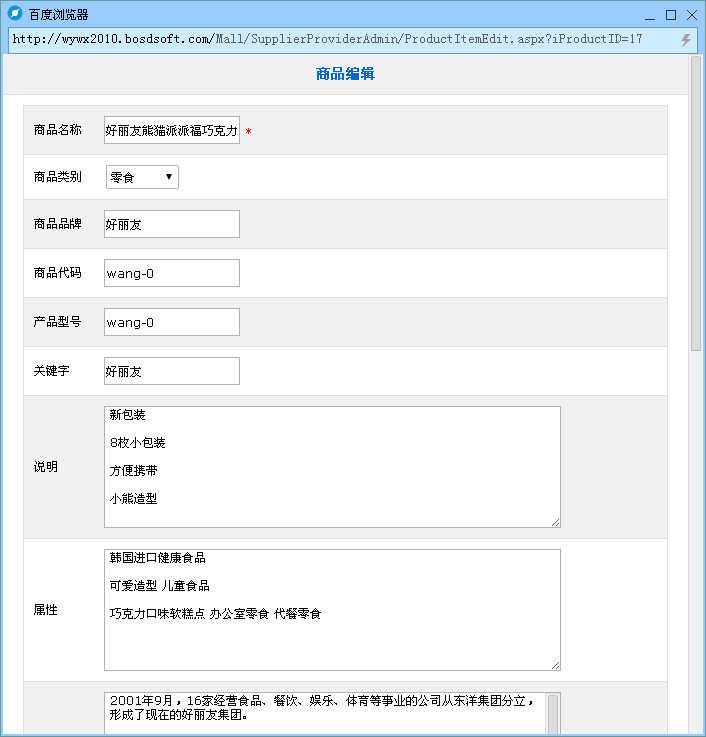Click the 产品型号 label
The image size is (706, 737).
57,322
